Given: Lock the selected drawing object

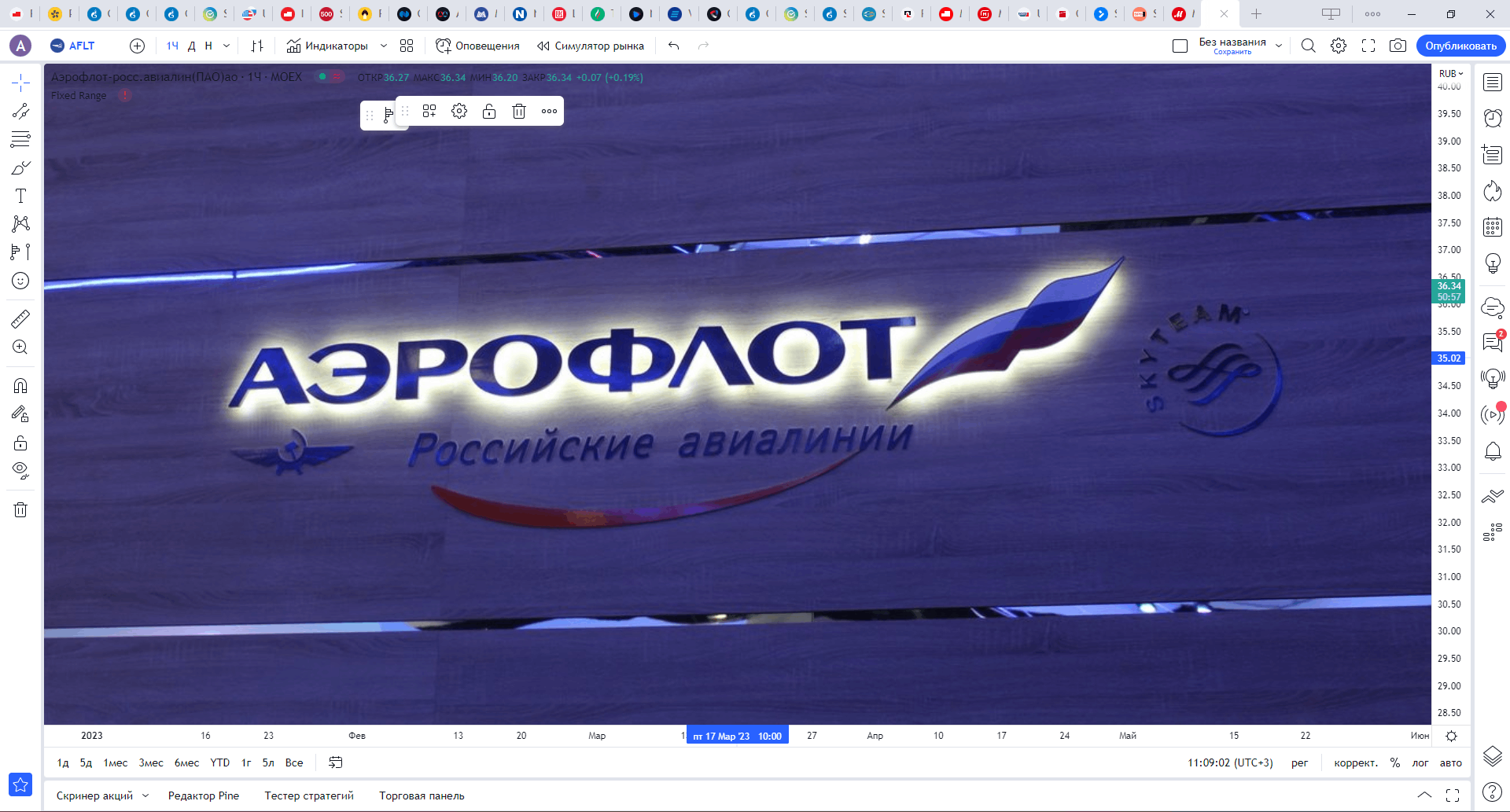Looking at the screenshot, I should click(489, 111).
